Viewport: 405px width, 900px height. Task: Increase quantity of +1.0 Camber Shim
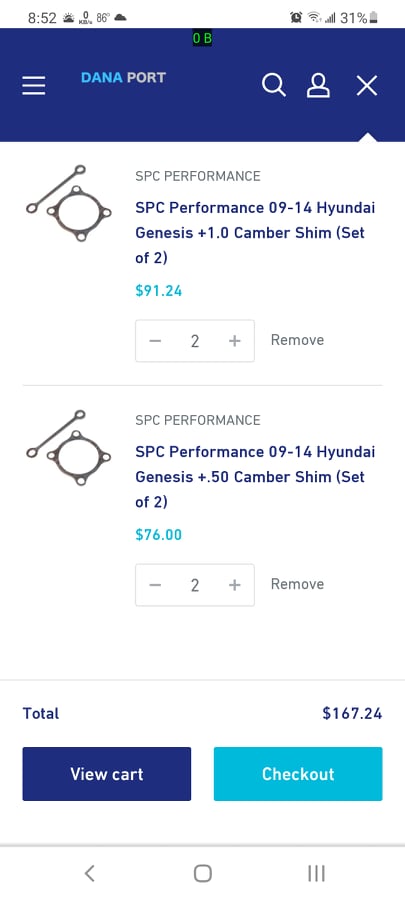(234, 341)
